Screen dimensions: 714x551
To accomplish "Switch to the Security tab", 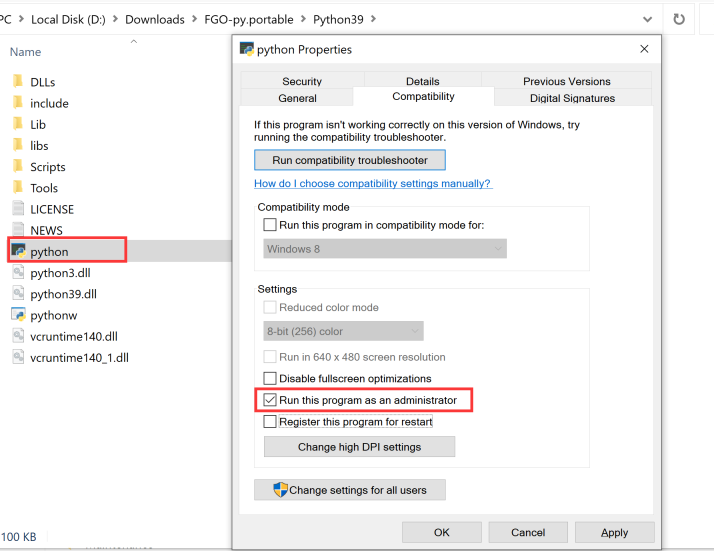I will [302, 81].
